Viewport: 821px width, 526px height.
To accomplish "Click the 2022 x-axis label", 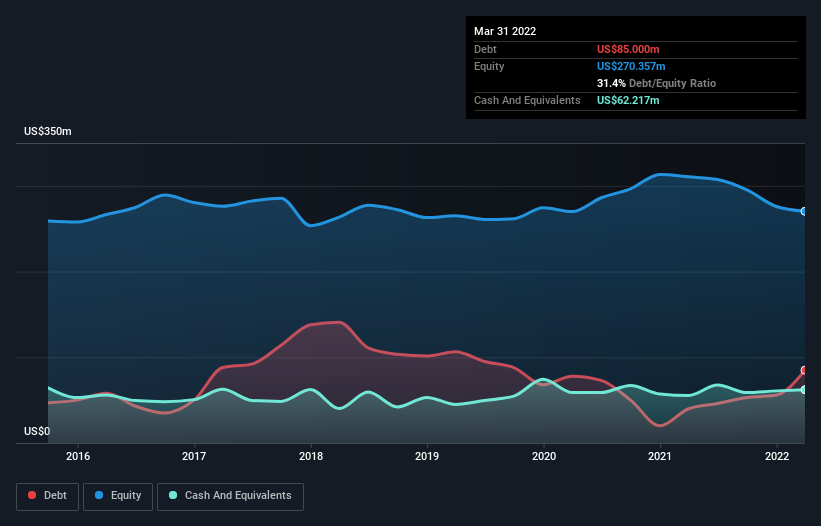I will [x=777, y=456].
